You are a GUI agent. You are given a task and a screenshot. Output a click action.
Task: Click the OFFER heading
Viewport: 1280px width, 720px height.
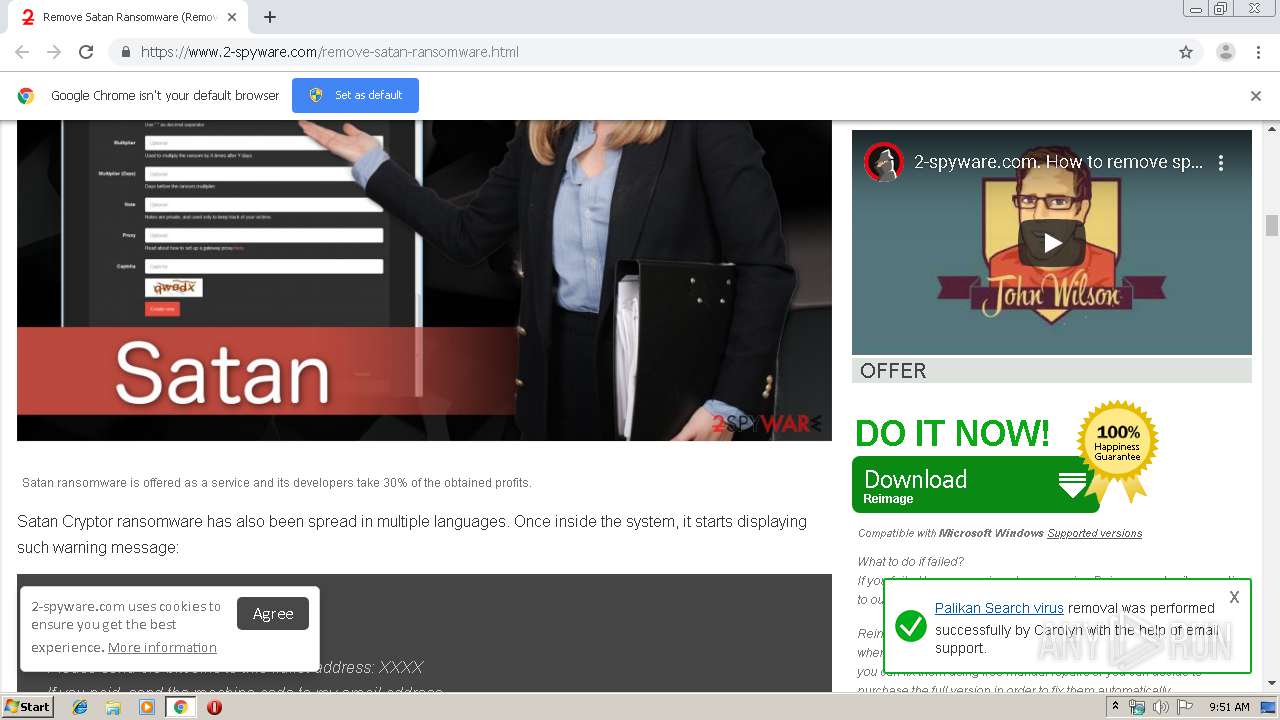click(x=893, y=371)
